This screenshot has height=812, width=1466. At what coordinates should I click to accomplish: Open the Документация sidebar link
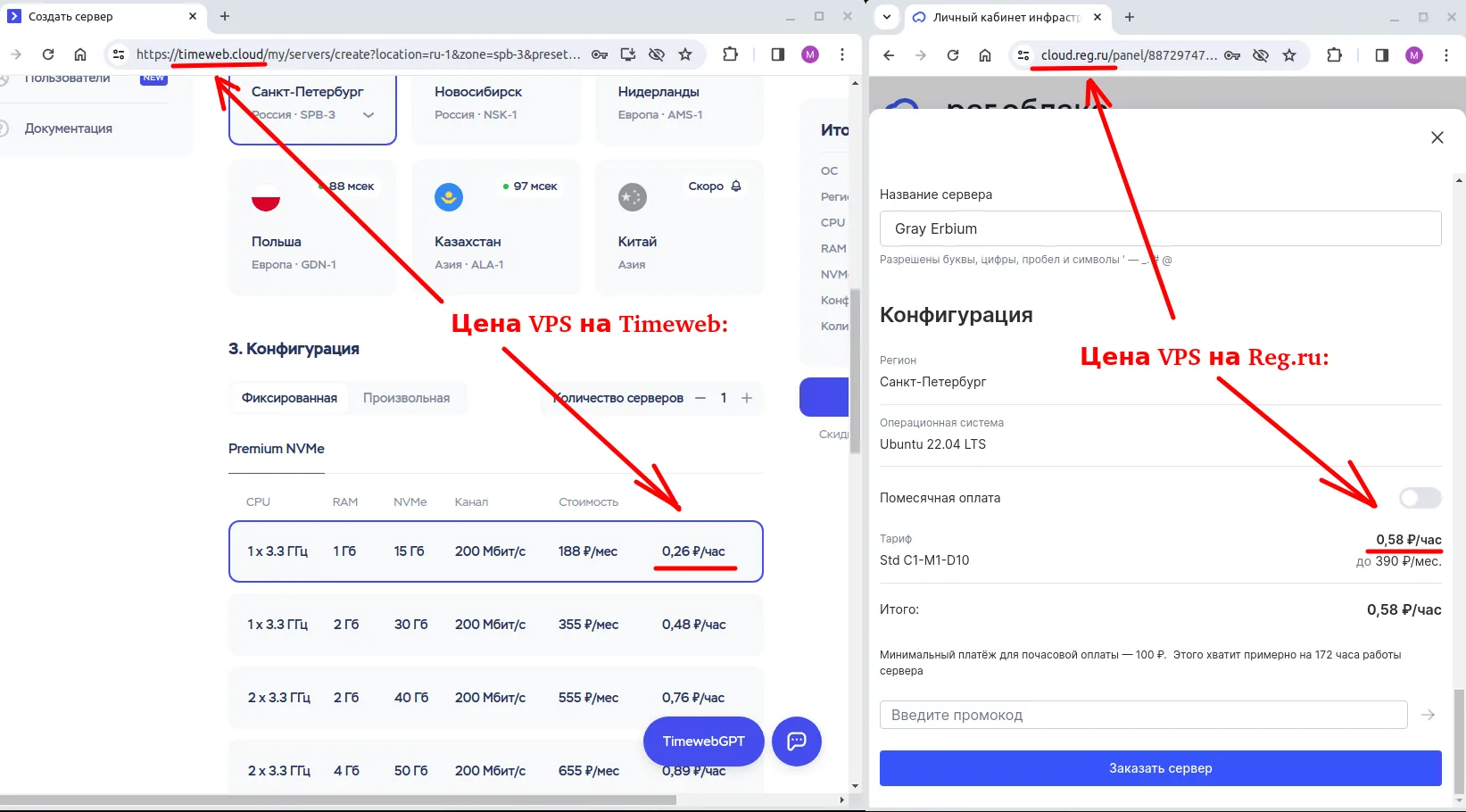pos(69,128)
